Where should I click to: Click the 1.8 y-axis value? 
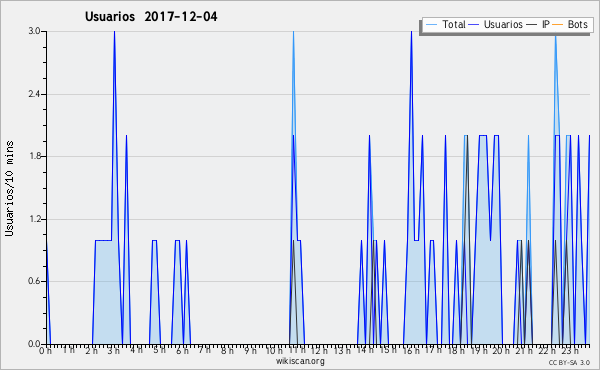click(x=34, y=156)
